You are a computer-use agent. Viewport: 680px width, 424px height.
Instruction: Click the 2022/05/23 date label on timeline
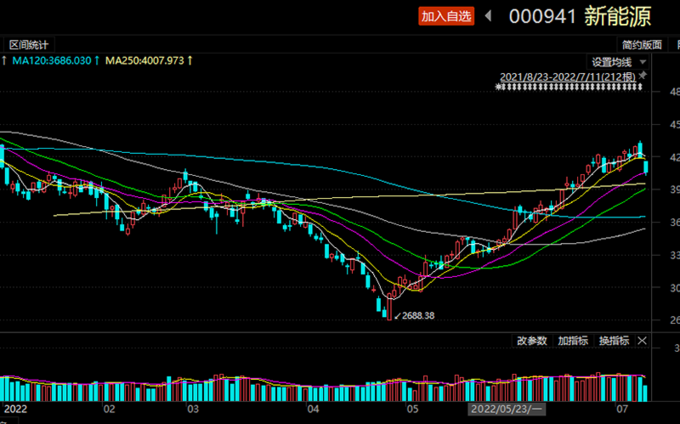[506, 409]
